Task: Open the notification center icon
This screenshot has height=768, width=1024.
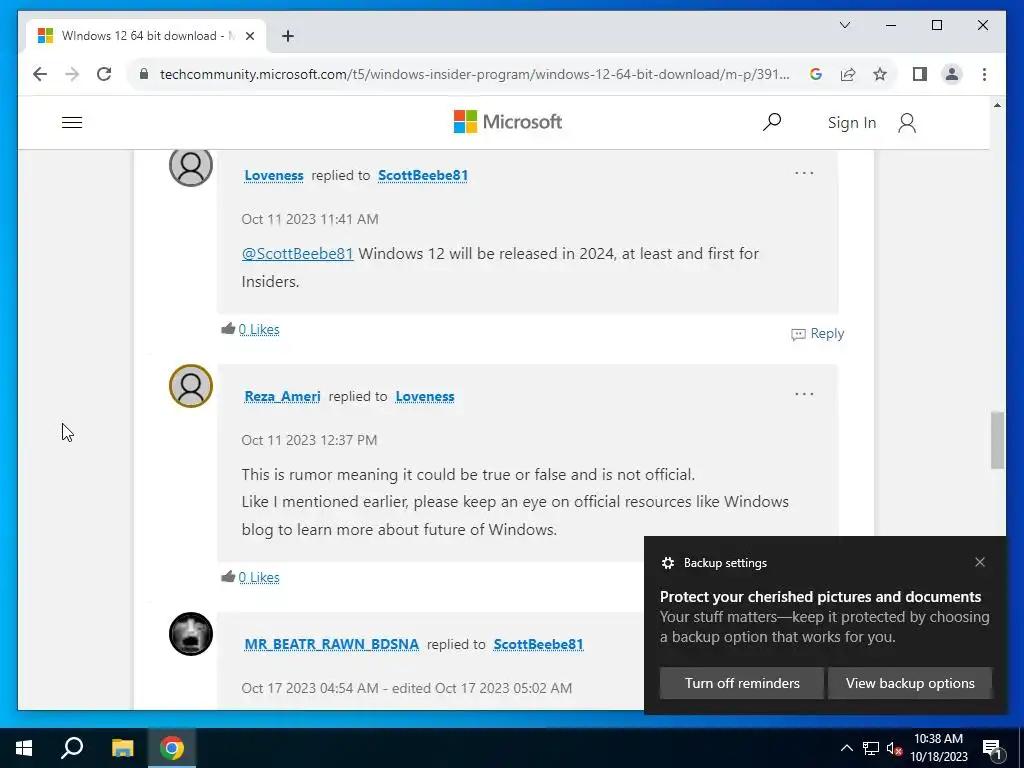Action: click(x=993, y=749)
